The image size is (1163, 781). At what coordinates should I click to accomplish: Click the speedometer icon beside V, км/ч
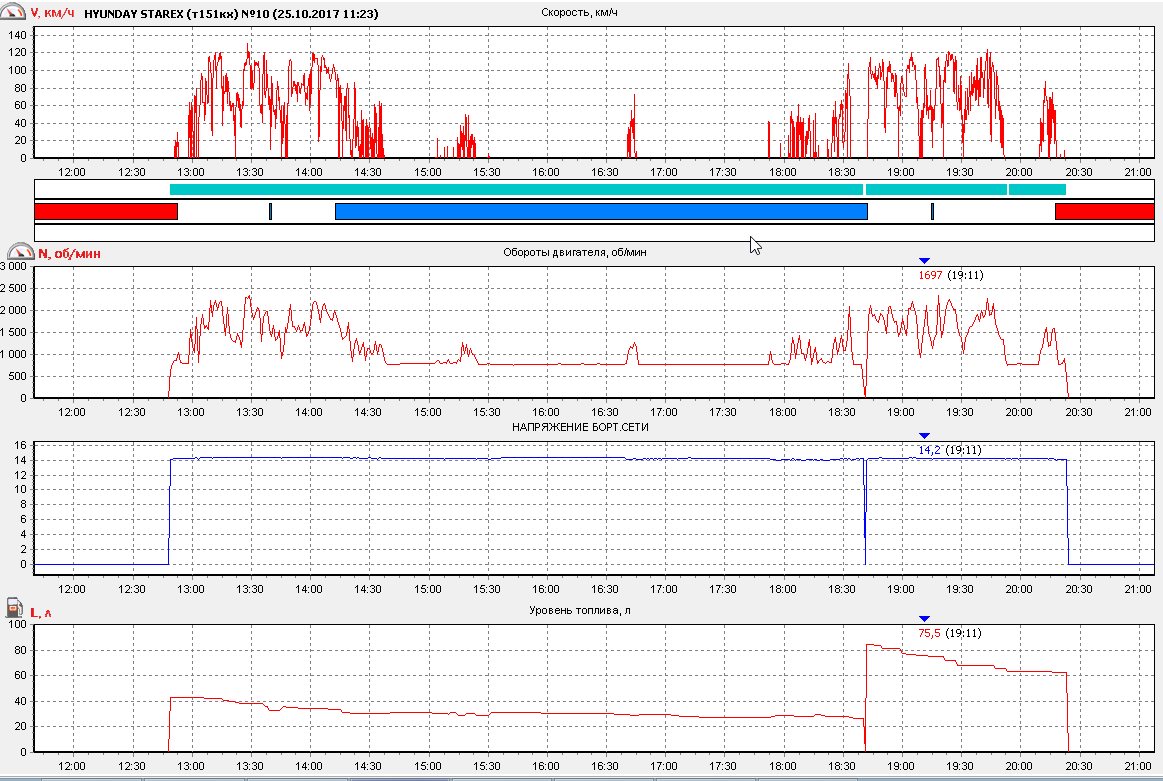coord(15,13)
